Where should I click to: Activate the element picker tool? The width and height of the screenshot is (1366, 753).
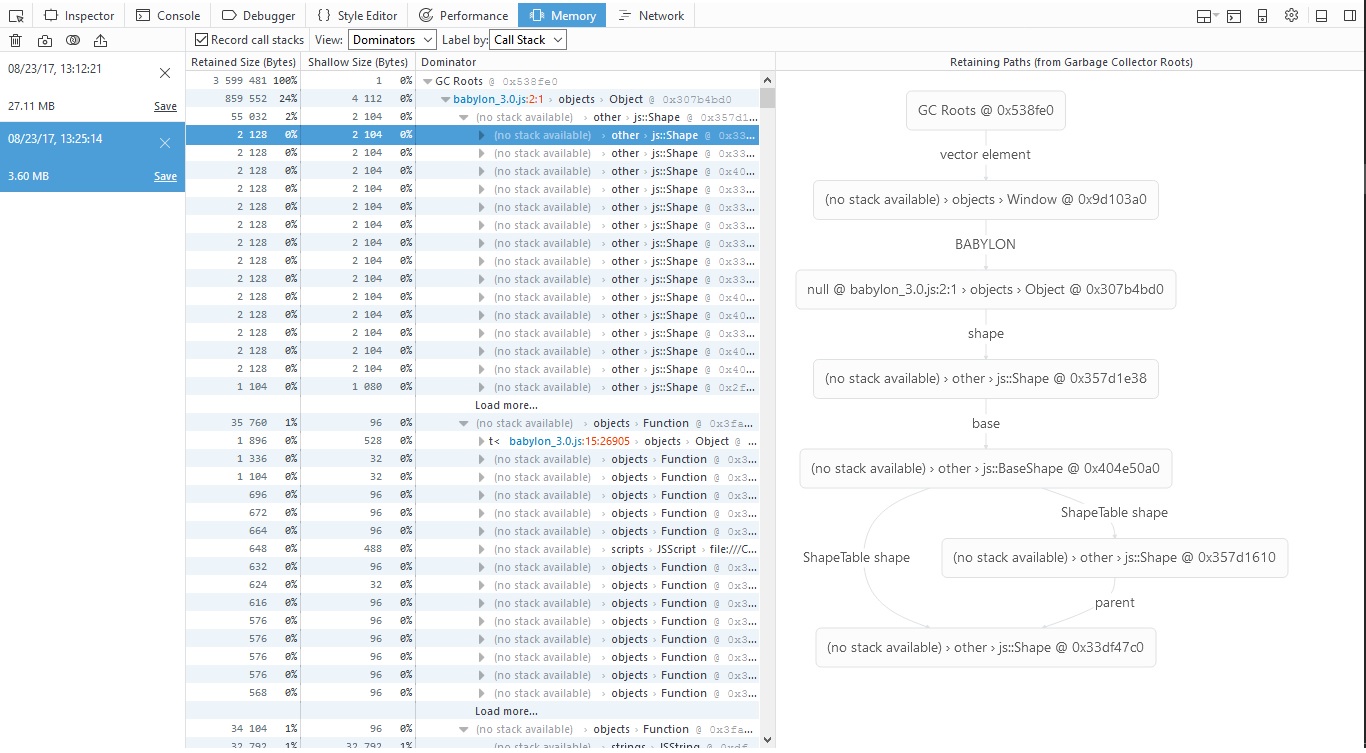pyautogui.click(x=15, y=15)
